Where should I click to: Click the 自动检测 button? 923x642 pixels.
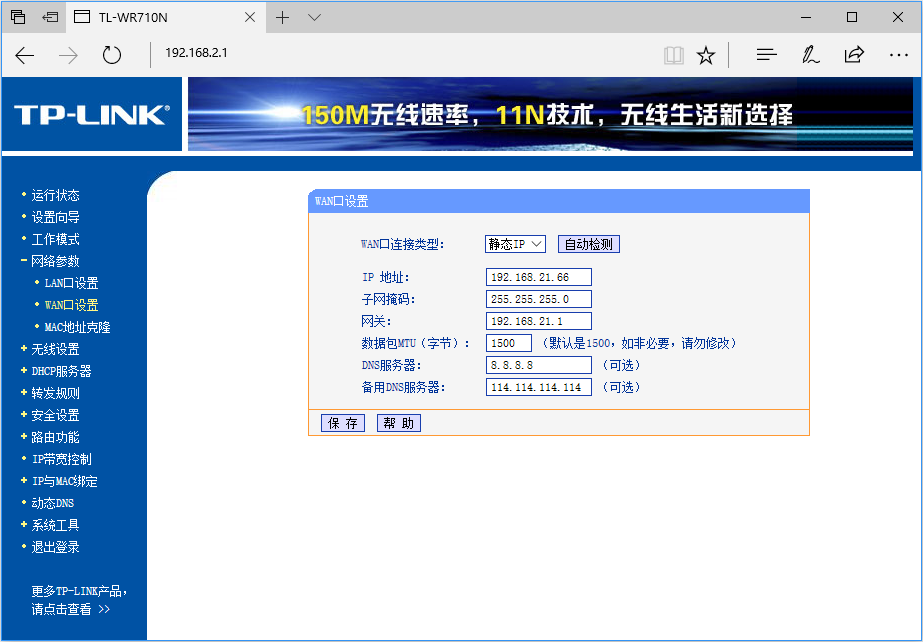pyautogui.click(x=589, y=244)
